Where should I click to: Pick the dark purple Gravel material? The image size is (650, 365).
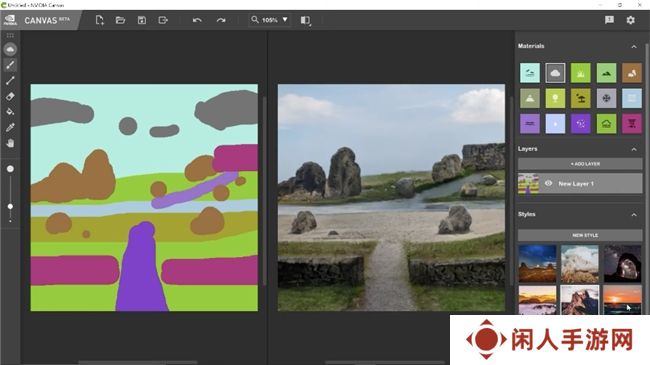click(x=580, y=124)
